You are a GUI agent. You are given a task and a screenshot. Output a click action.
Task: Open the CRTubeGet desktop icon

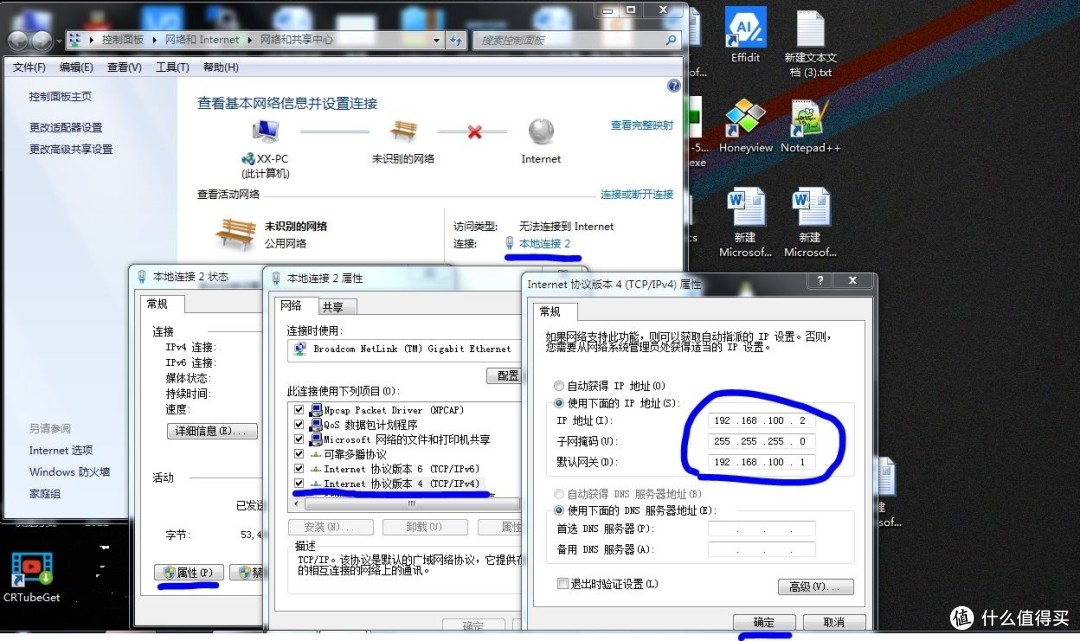[x=31, y=577]
